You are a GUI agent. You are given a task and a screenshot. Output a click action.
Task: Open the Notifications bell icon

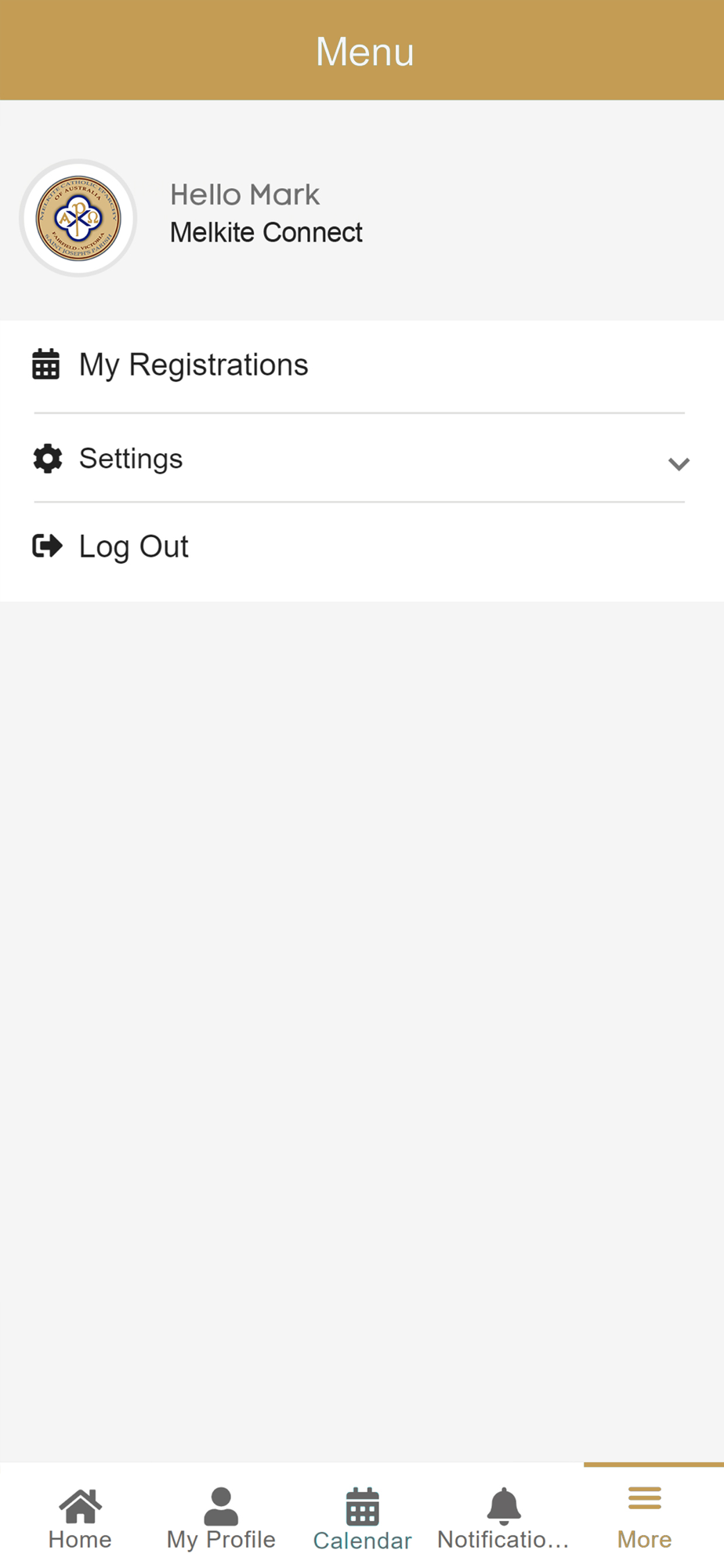point(504,1506)
